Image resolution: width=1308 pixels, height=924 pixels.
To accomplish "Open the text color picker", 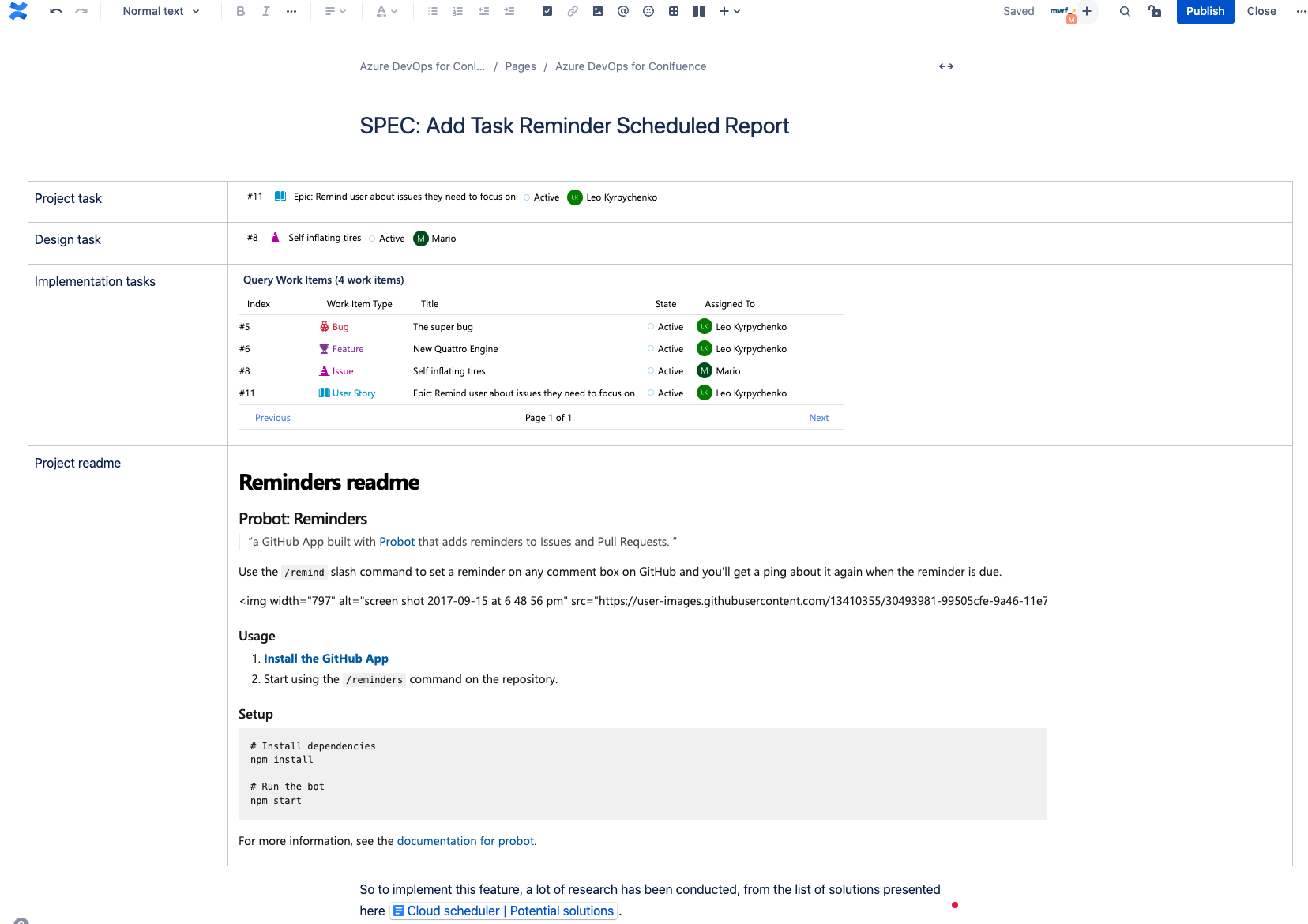I will tap(386, 11).
